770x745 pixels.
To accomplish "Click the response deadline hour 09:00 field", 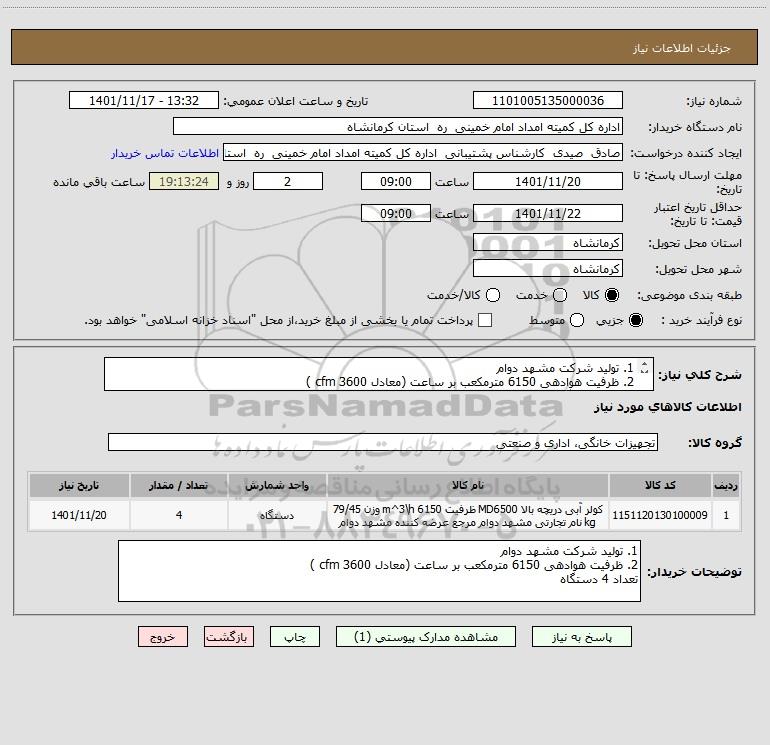I will pos(396,181).
